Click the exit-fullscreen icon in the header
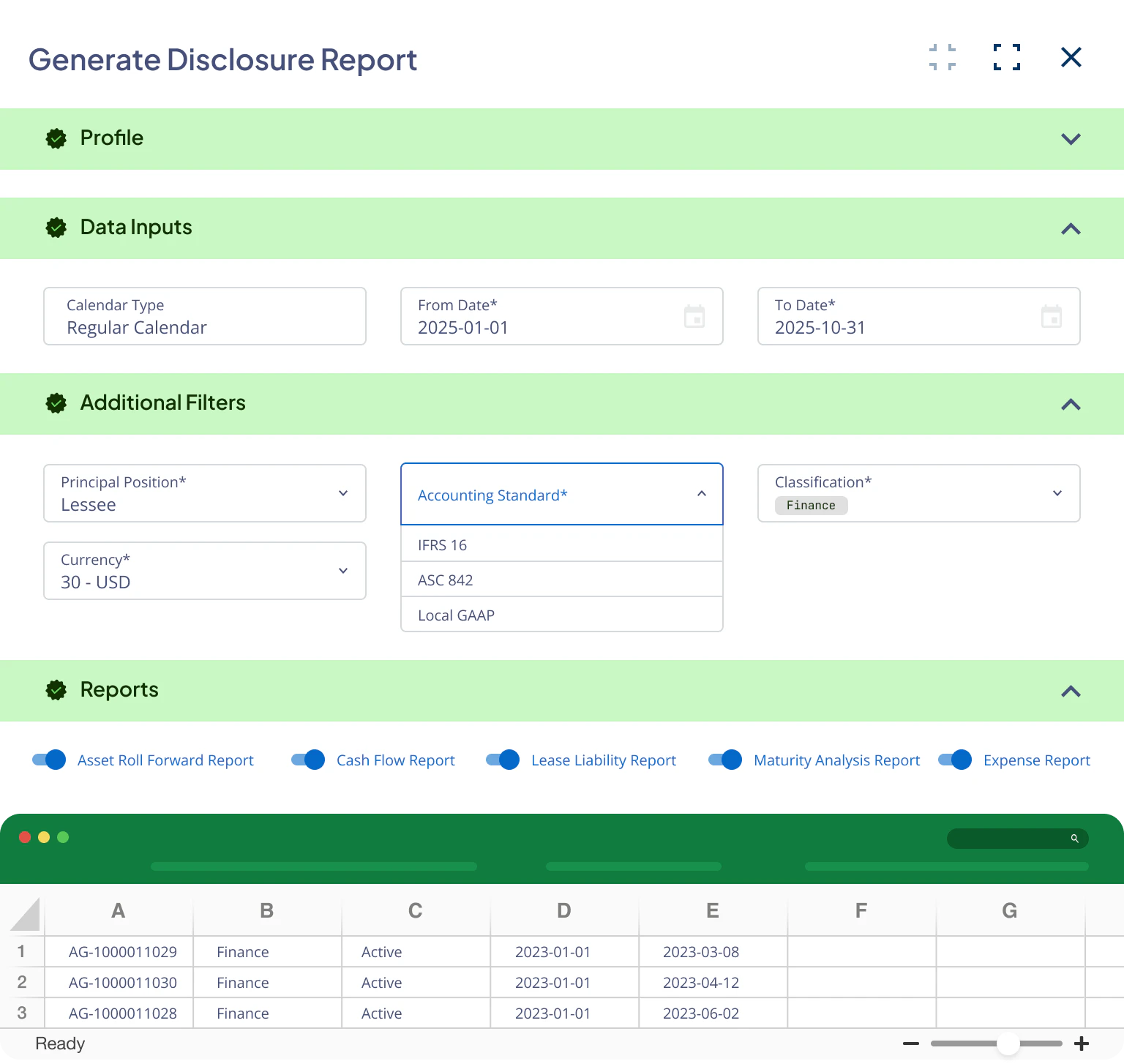 tap(943, 57)
